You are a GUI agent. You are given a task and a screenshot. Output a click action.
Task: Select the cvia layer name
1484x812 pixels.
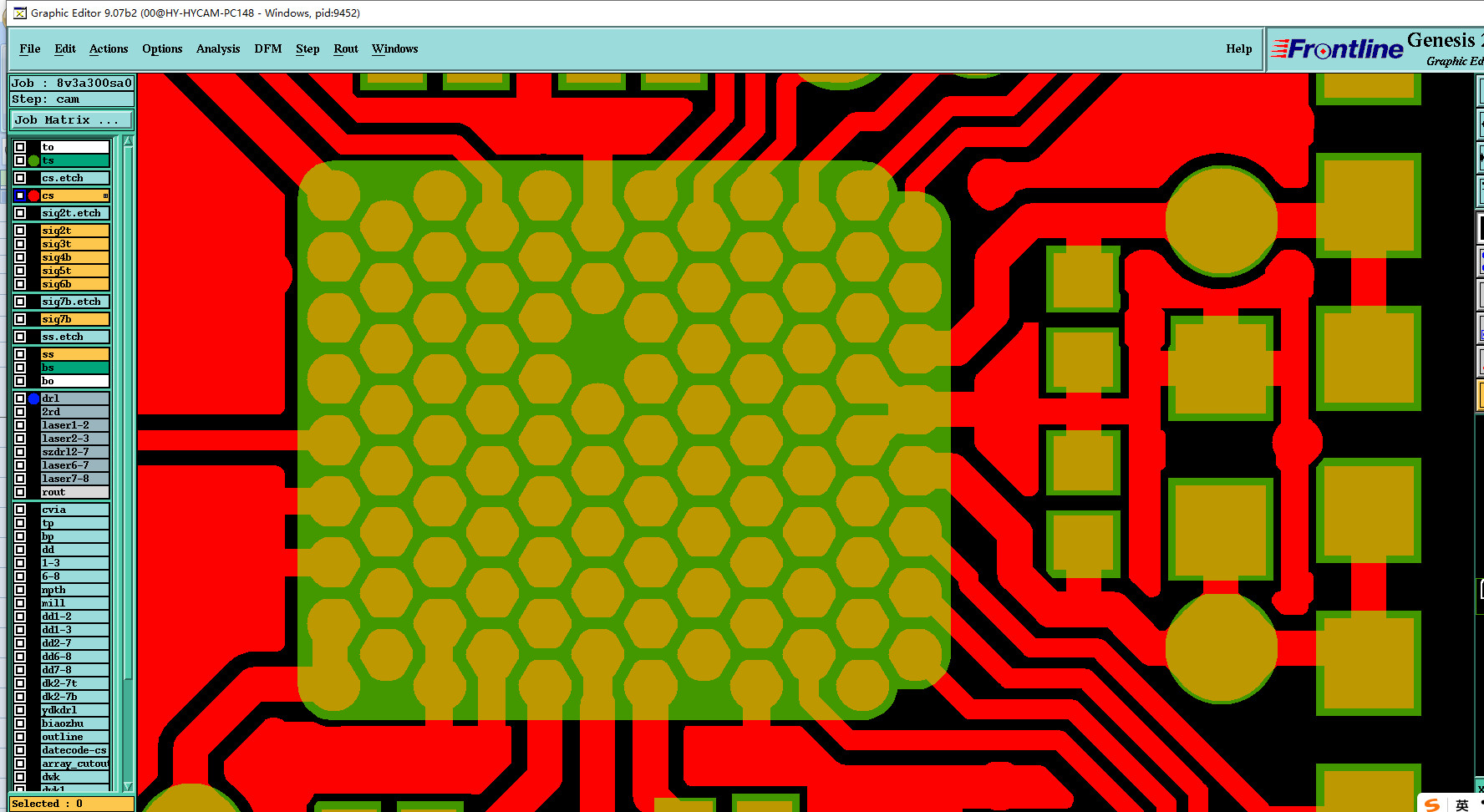tap(75, 510)
